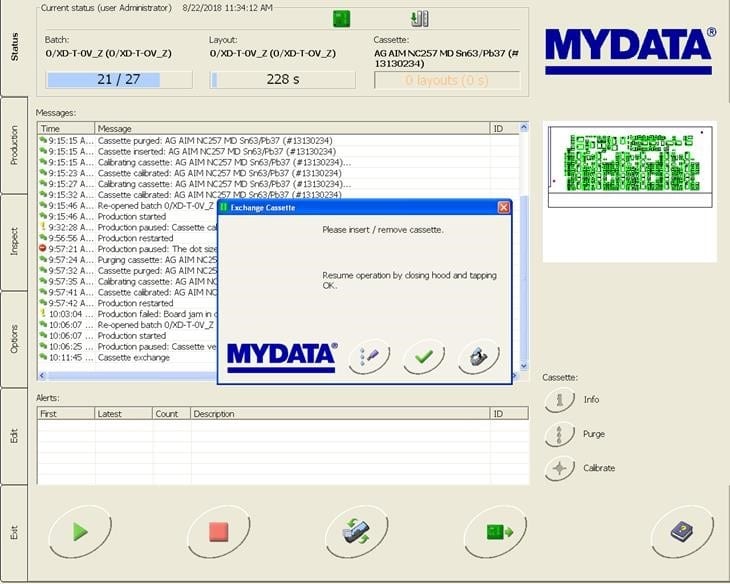730x584 pixels.
Task: Sort messages by Message column header
Action: point(292,128)
